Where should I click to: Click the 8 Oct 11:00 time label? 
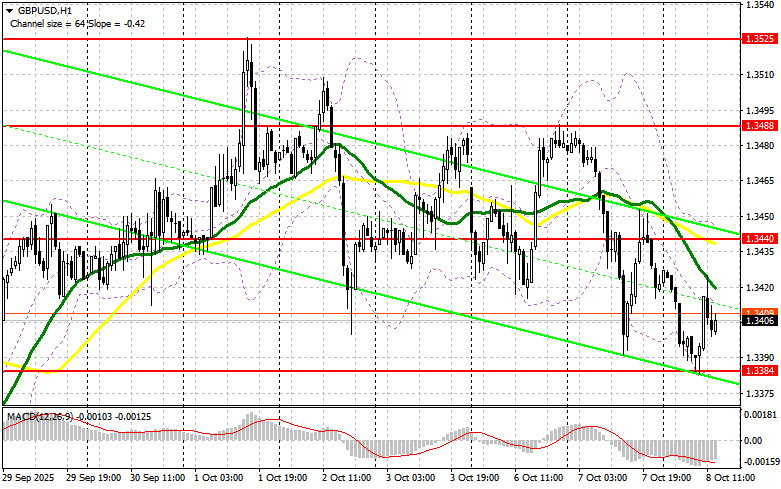731,478
